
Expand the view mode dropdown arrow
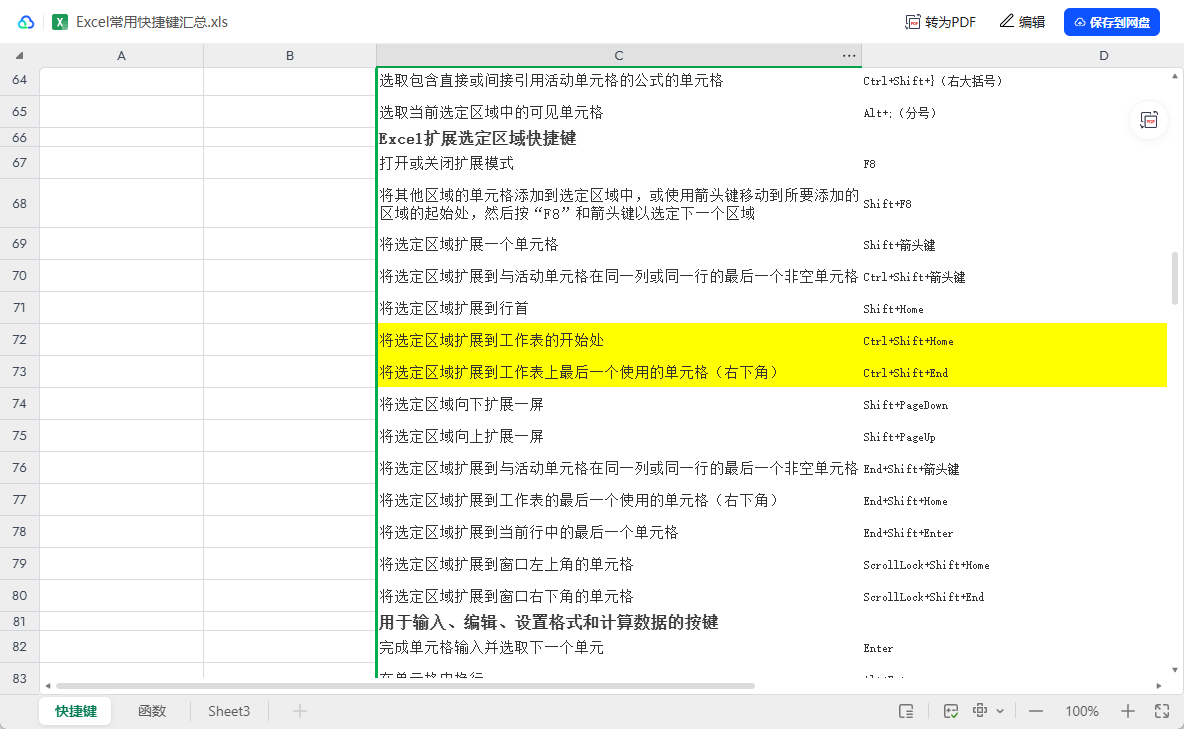(x=1000, y=711)
